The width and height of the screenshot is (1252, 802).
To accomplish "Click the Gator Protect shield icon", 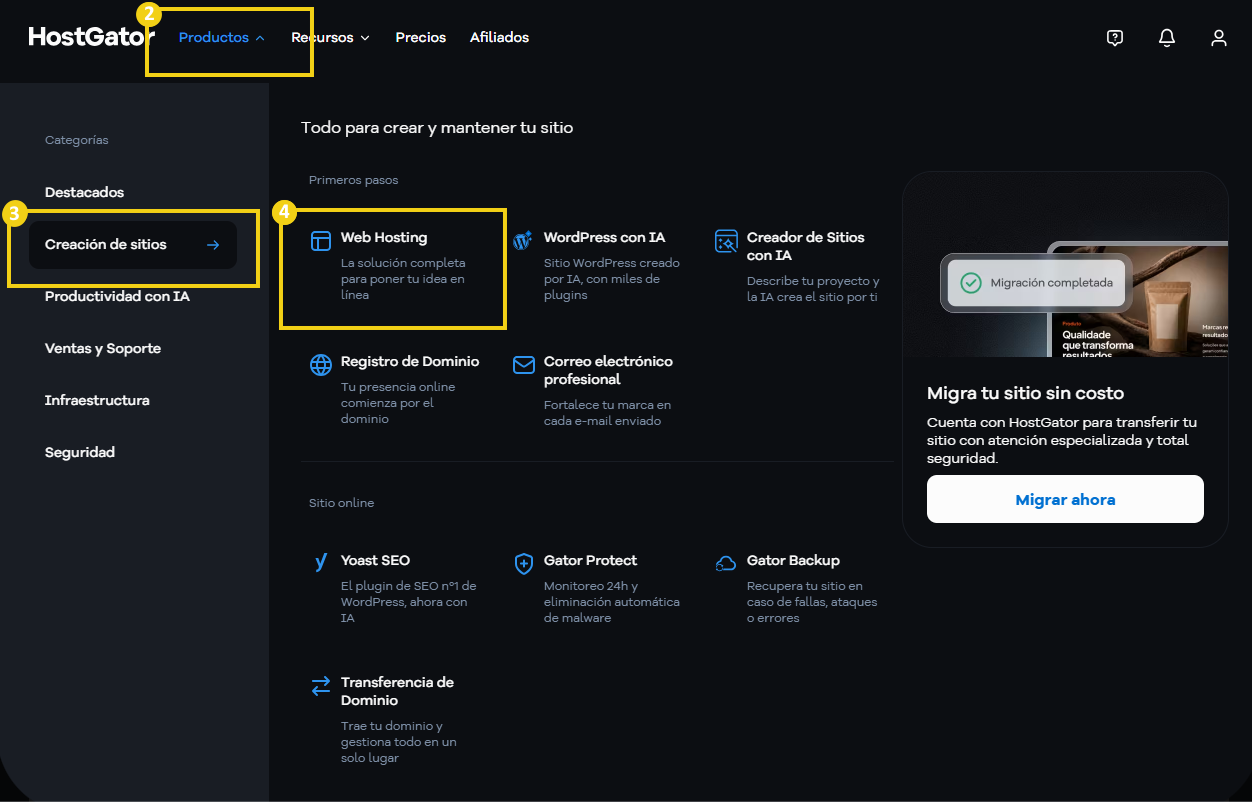I will click(523, 563).
